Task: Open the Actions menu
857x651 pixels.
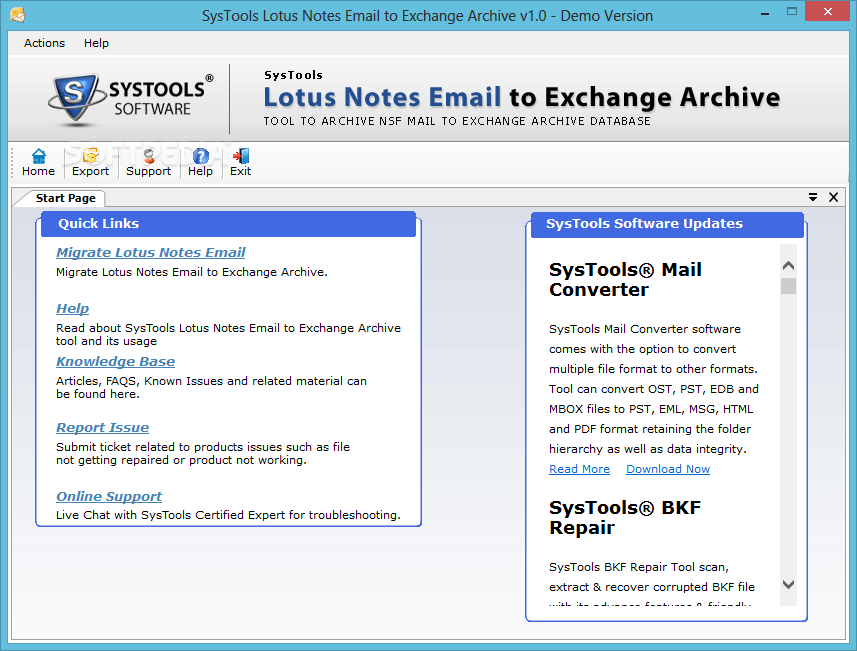Action: (44, 43)
